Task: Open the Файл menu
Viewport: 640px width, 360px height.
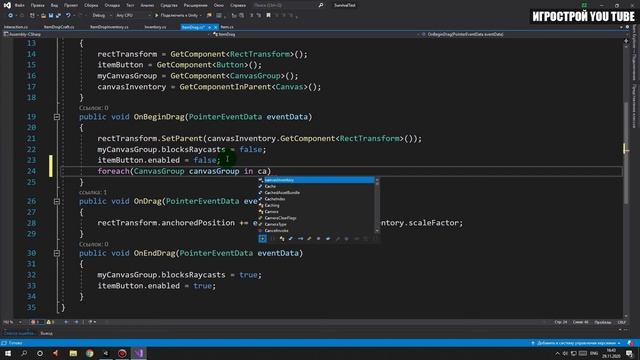Action: click(19, 5)
